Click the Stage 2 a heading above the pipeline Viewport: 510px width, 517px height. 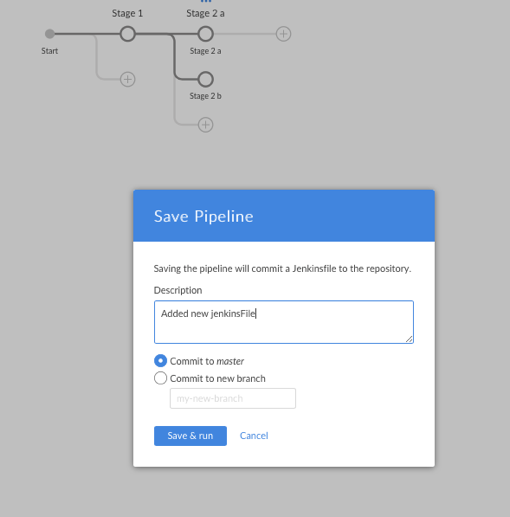(x=205, y=13)
